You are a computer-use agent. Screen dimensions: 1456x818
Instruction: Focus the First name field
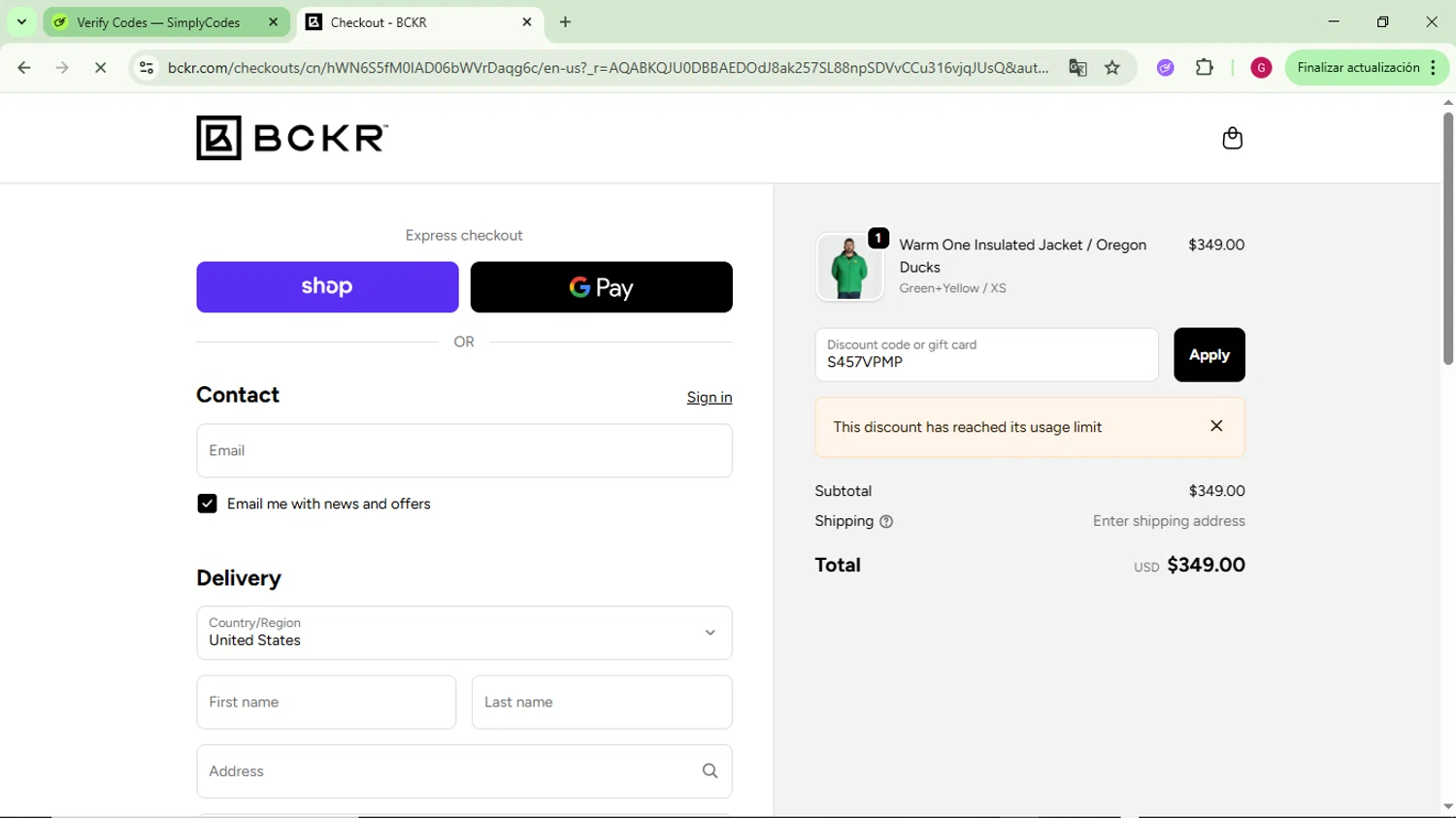326,703
